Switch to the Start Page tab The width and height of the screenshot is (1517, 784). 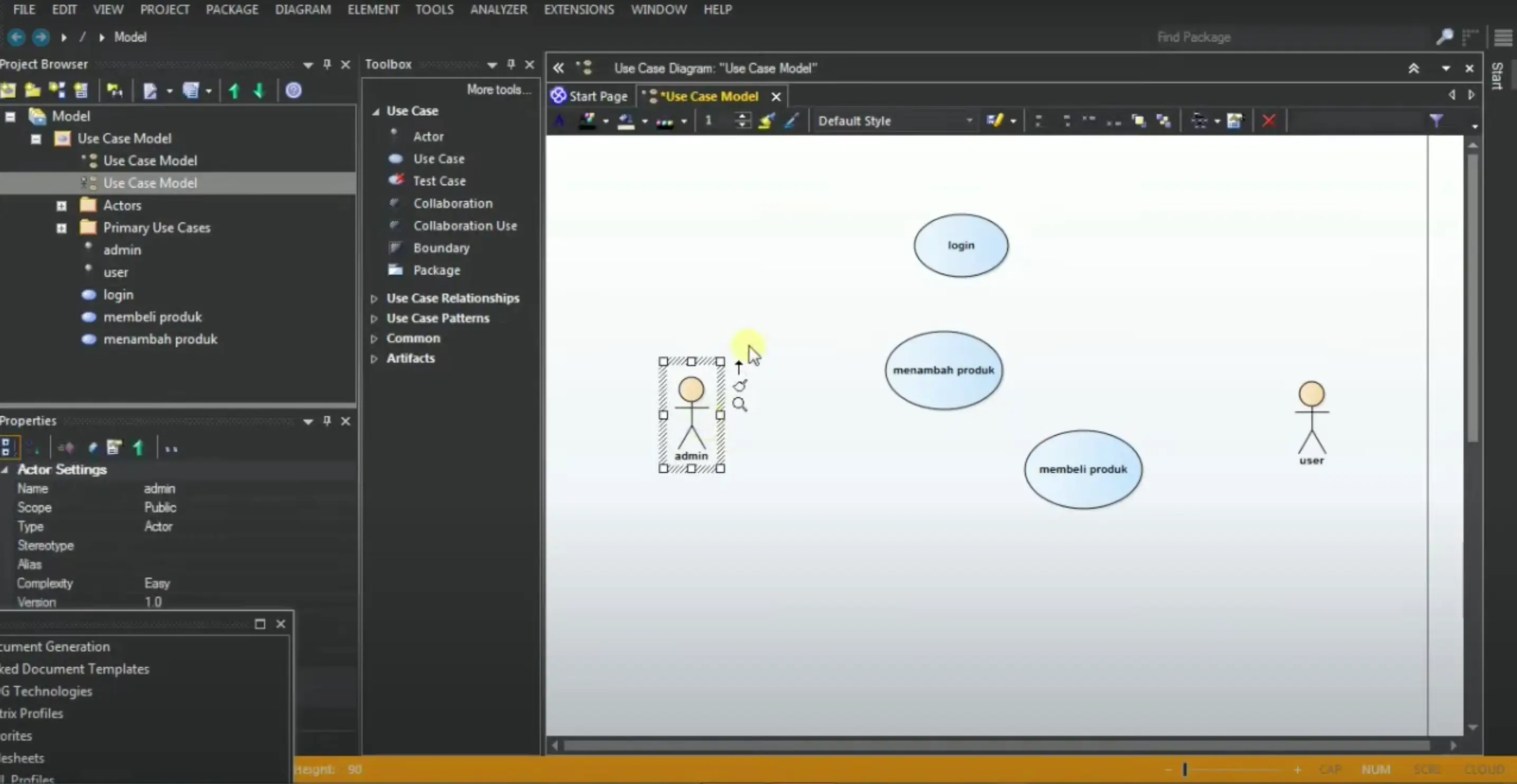tap(590, 95)
